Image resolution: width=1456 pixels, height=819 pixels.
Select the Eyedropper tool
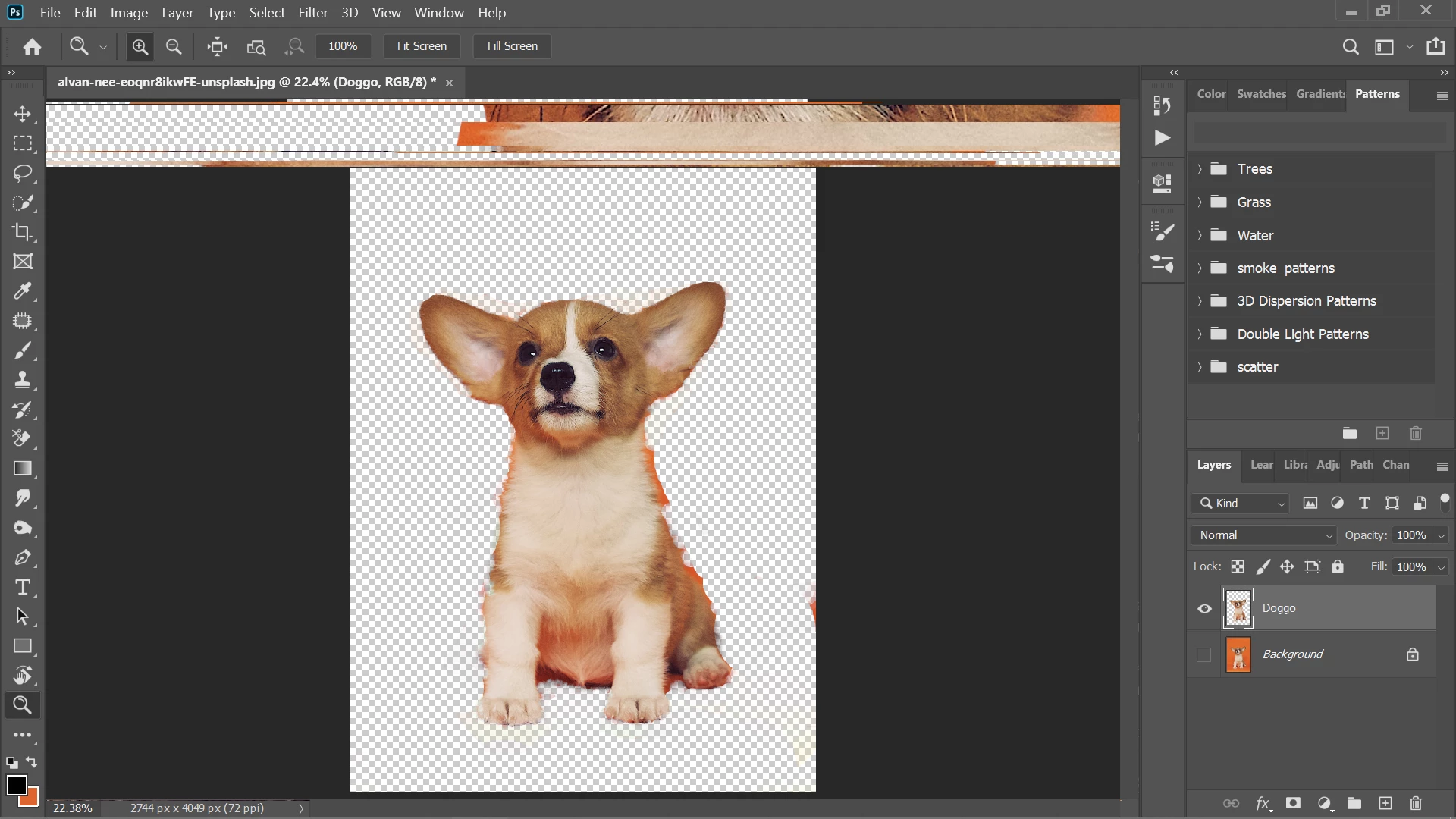pyautogui.click(x=23, y=291)
